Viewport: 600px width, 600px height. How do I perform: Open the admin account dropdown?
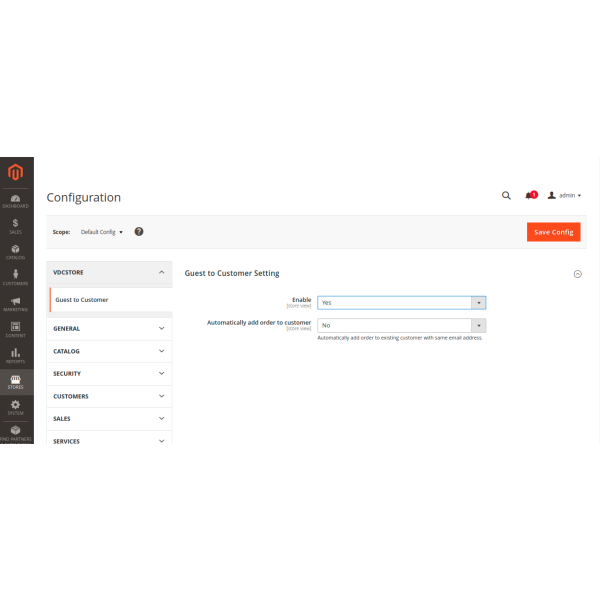(x=565, y=196)
